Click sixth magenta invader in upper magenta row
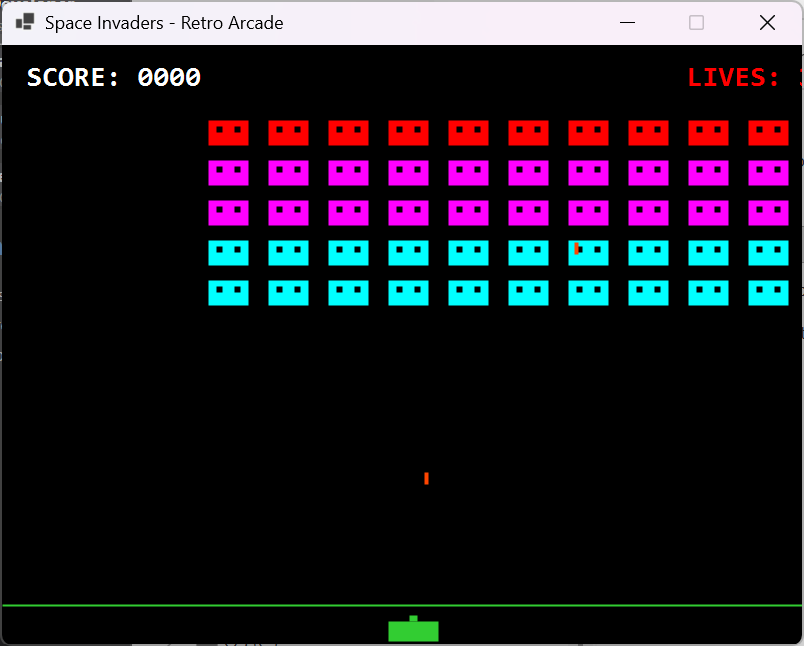 click(x=529, y=173)
